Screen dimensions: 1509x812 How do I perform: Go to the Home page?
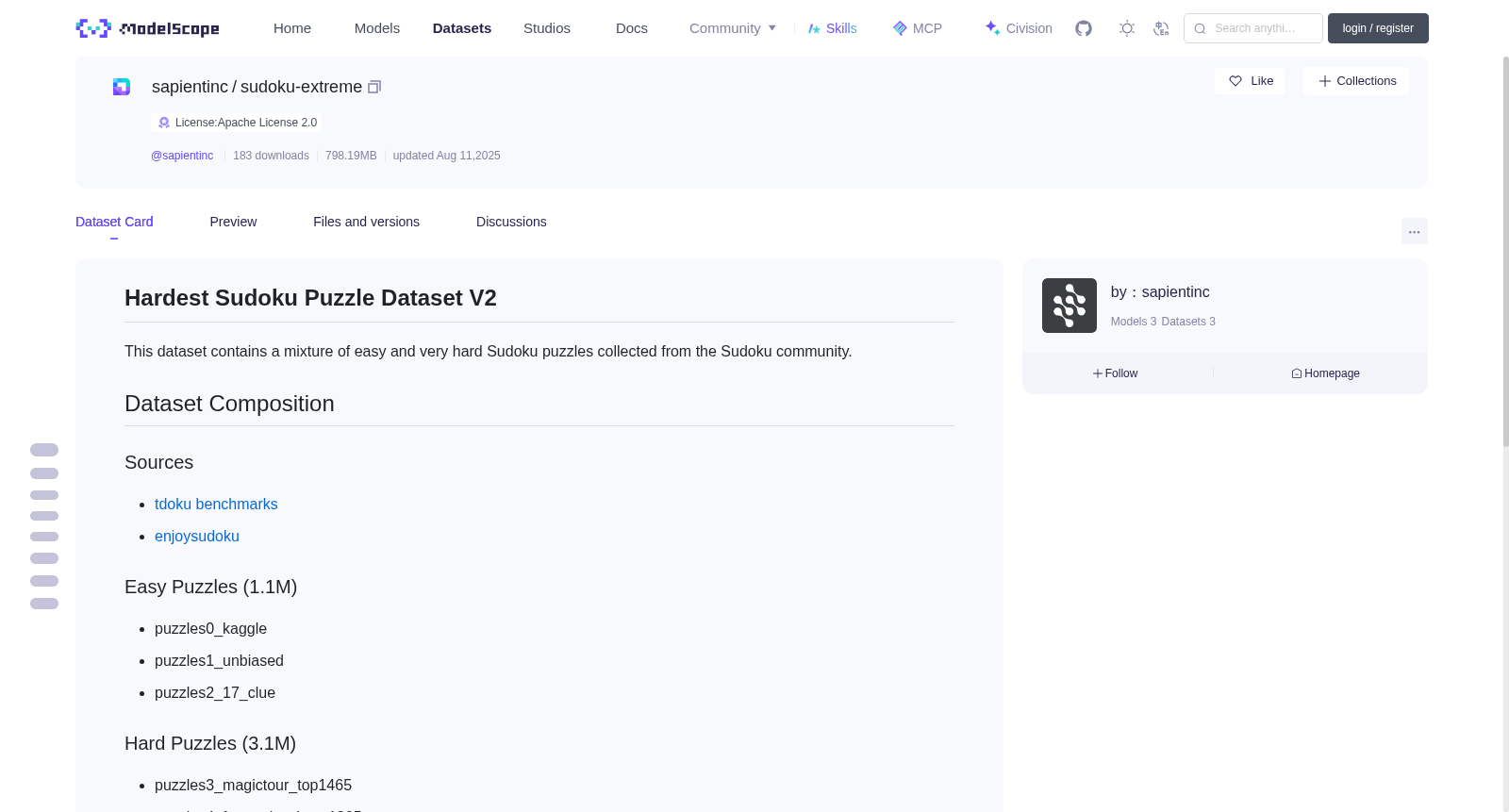pos(292,28)
